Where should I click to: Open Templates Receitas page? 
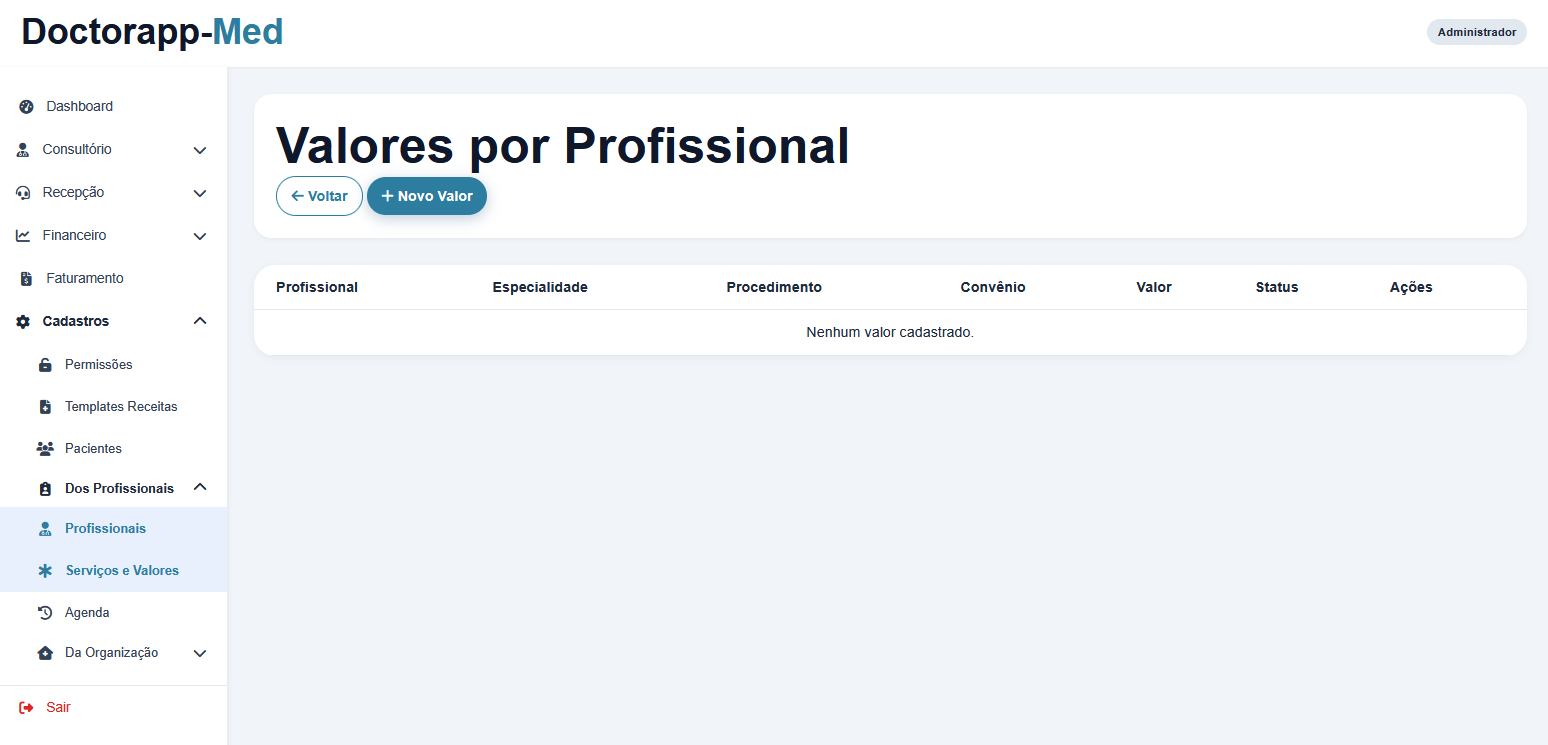click(114, 406)
